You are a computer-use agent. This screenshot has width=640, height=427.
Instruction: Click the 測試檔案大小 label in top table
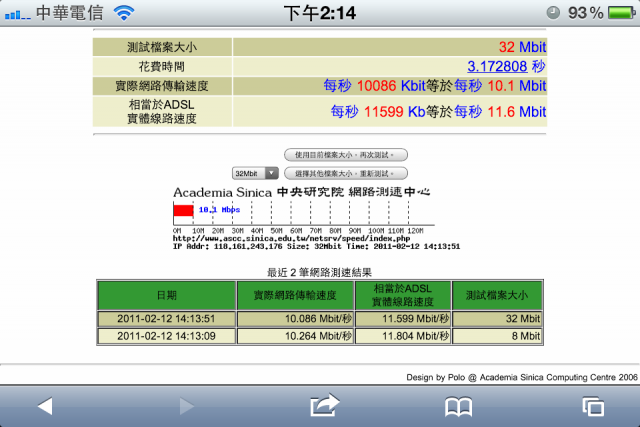coord(162,47)
